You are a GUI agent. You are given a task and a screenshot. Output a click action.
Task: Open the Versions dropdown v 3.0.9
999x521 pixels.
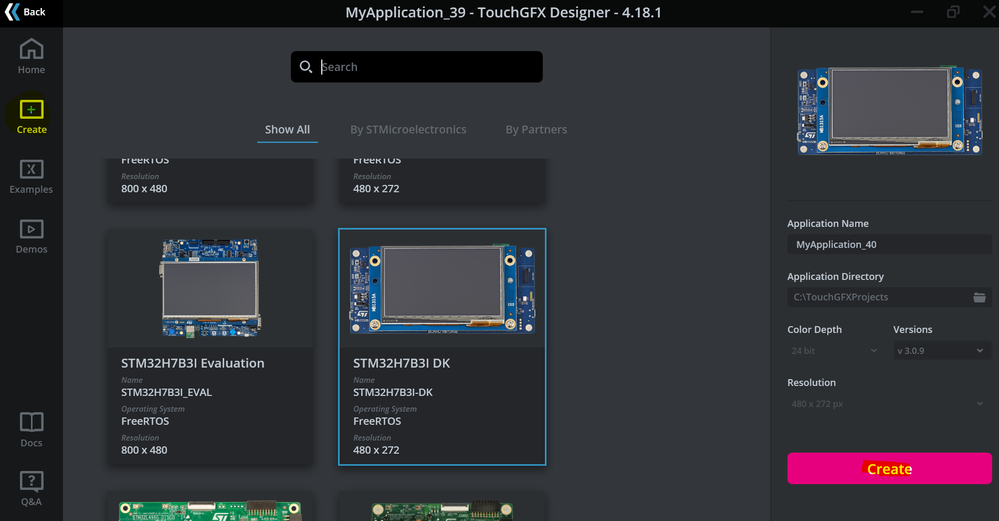(941, 351)
